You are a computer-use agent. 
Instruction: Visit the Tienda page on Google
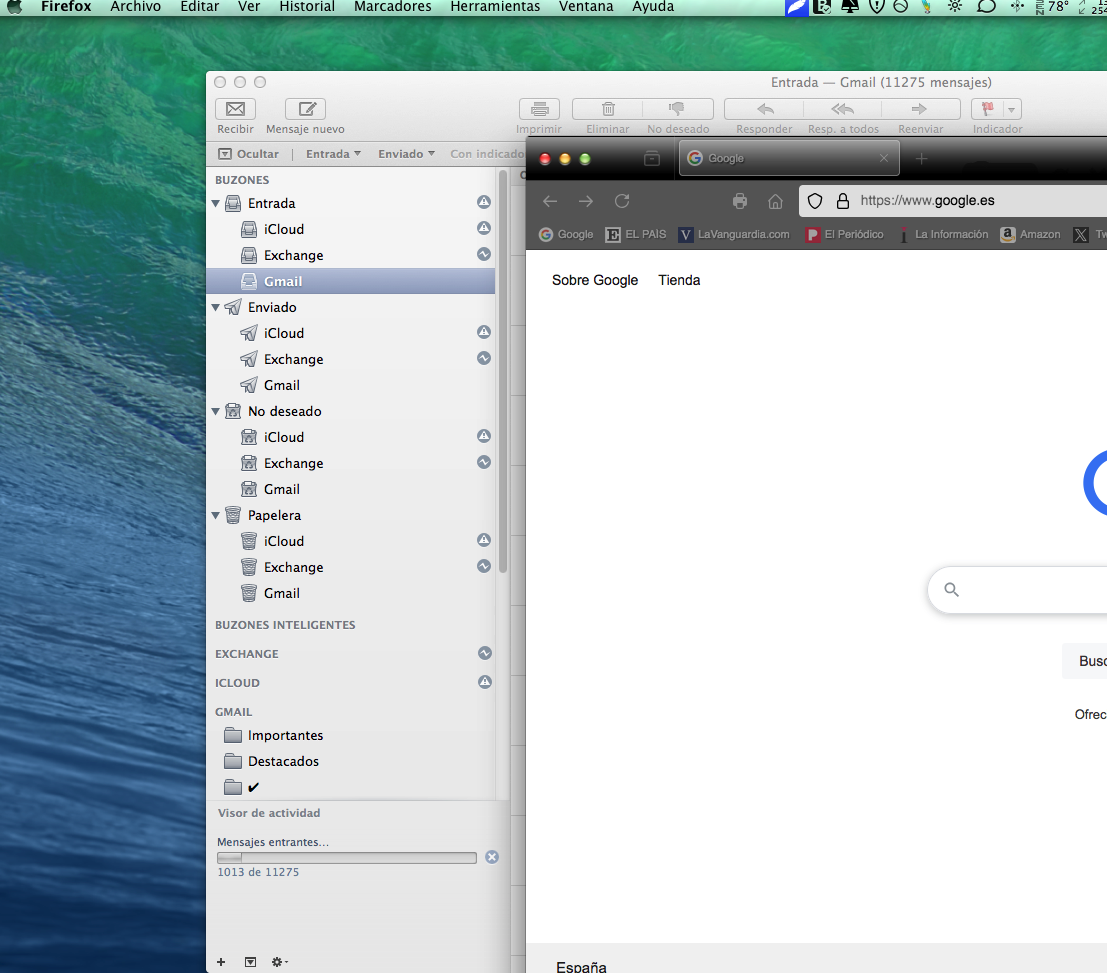679,280
